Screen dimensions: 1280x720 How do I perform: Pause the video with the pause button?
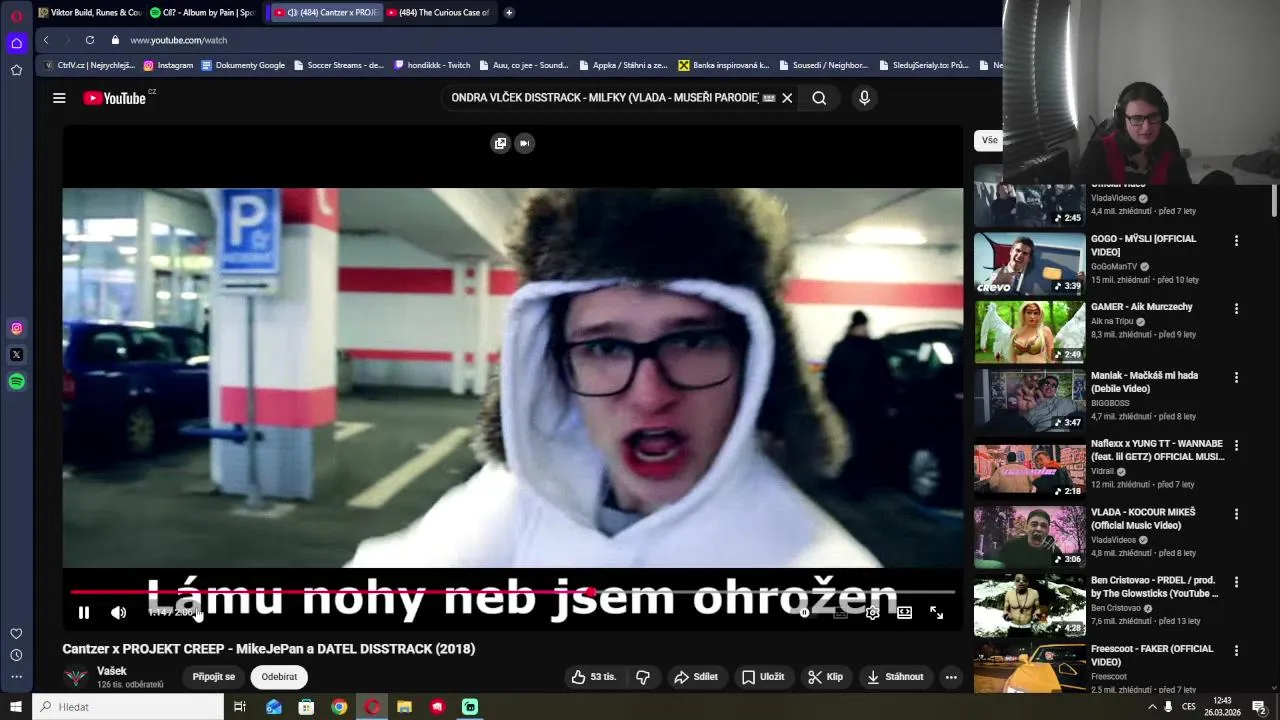(x=84, y=612)
